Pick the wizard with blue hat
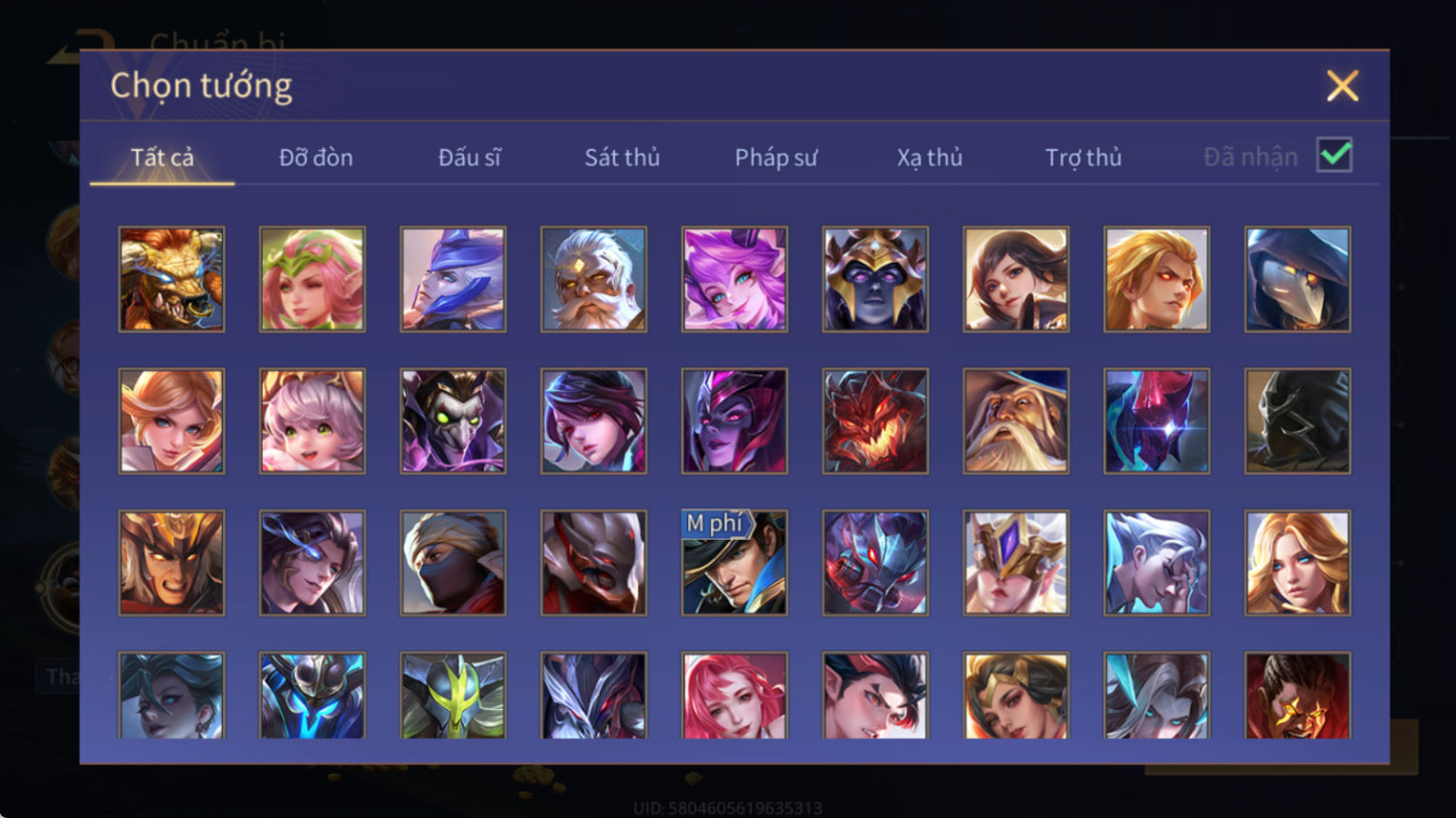The height and width of the screenshot is (818, 1456). [x=1016, y=421]
